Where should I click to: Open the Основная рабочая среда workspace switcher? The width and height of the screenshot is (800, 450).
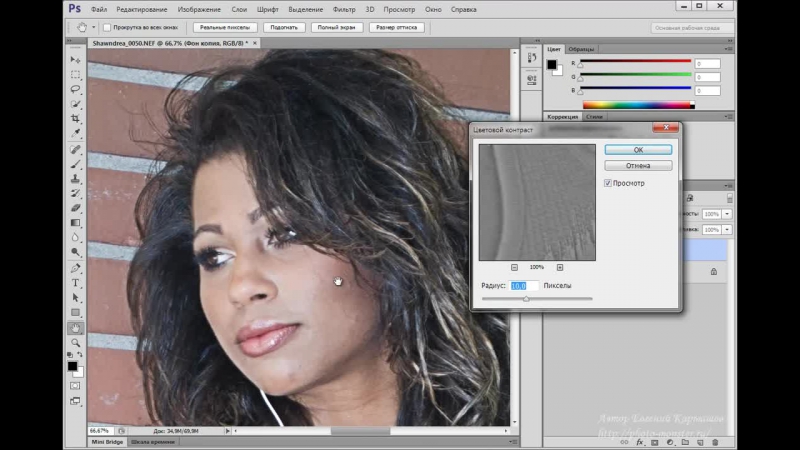[x=692, y=28]
